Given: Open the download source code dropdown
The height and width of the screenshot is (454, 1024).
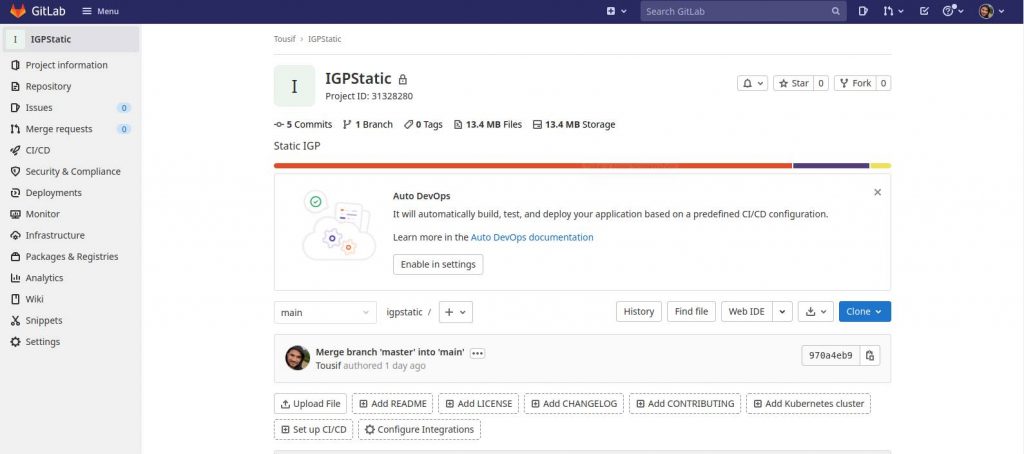Looking at the screenshot, I should 816,312.
